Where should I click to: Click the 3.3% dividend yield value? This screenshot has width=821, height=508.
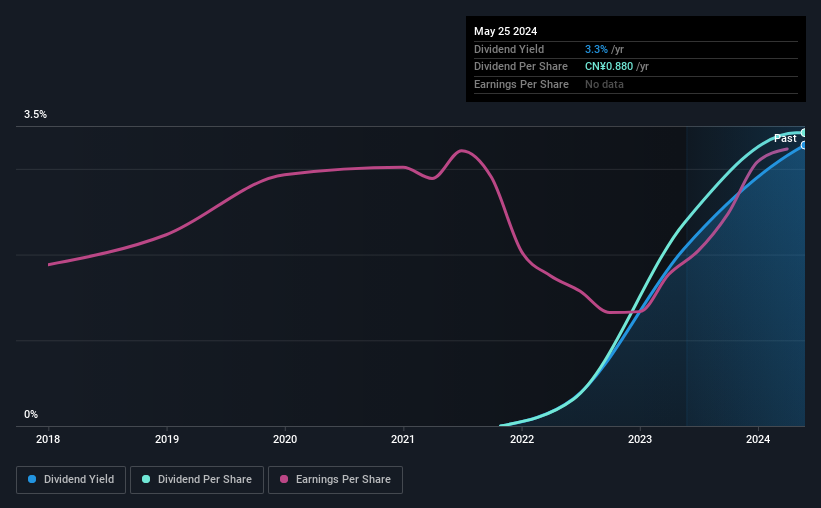[x=596, y=49]
